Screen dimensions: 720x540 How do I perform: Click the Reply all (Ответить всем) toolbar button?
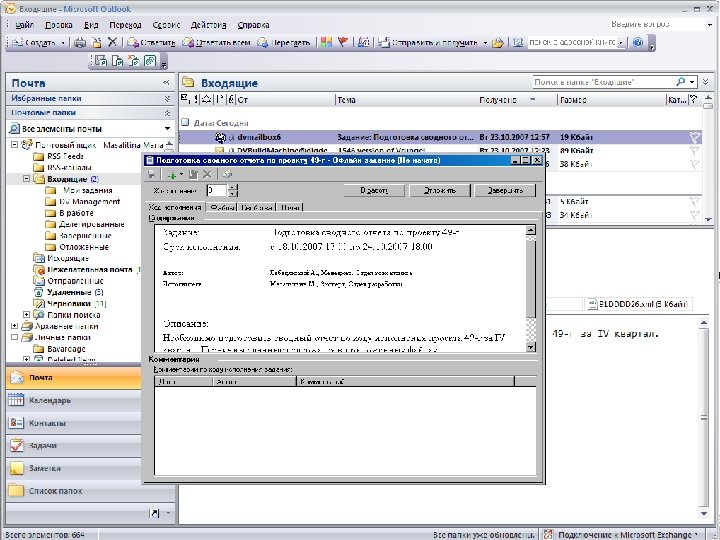tap(216, 43)
